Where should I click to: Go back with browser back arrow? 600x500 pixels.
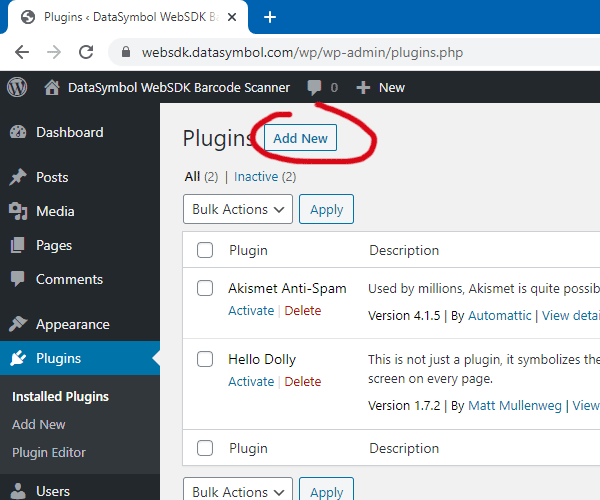pyautogui.click(x=22, y=52)
